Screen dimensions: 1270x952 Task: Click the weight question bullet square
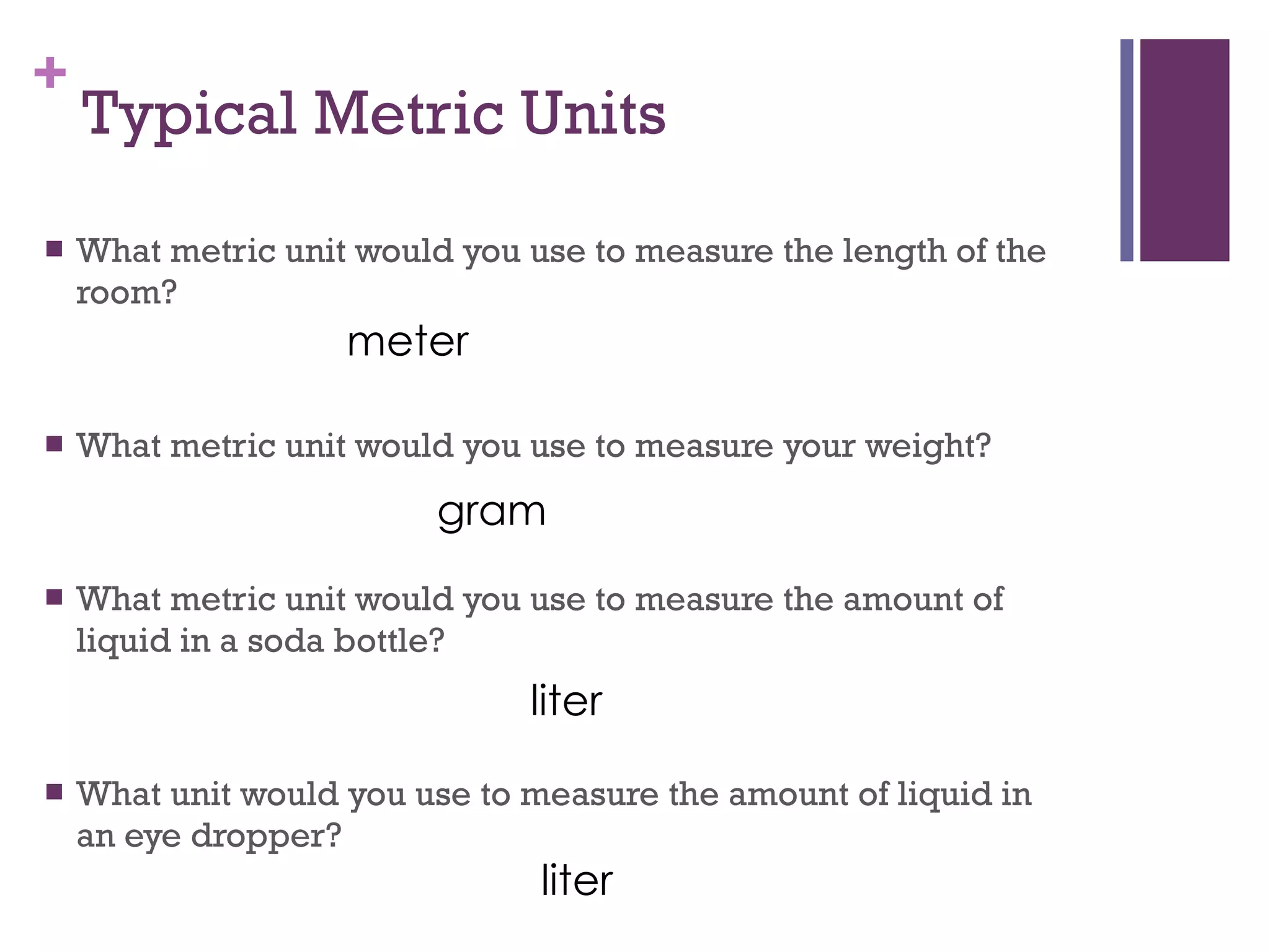[54, 444]
